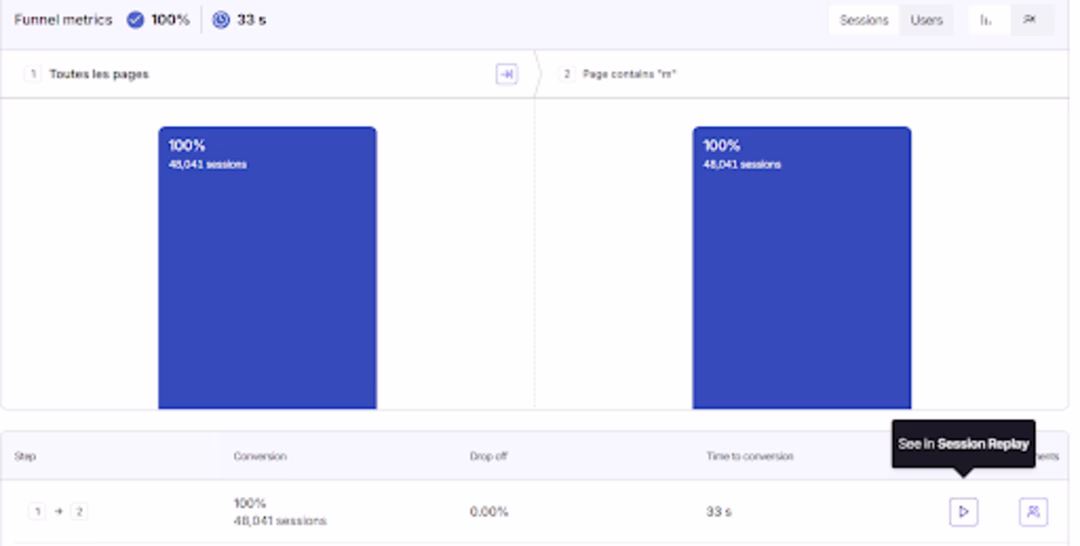The width and height of the screenshot is (1080, 546).
Task: Switch the funnel view to Users
Action: (x=926, y=20)
